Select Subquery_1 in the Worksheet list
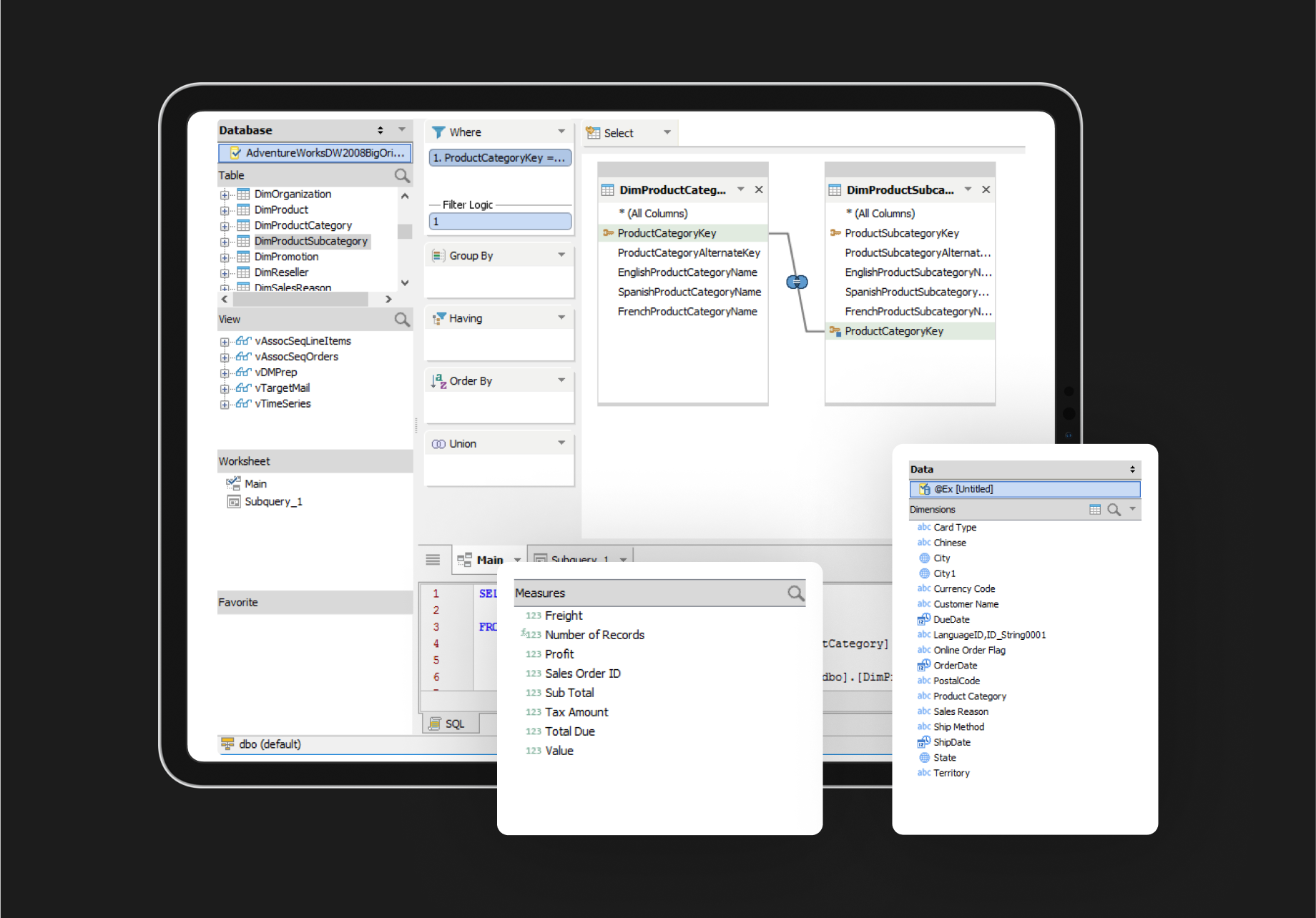The height and width of the screenshot is (918, 1316). (x=273, y=502)
